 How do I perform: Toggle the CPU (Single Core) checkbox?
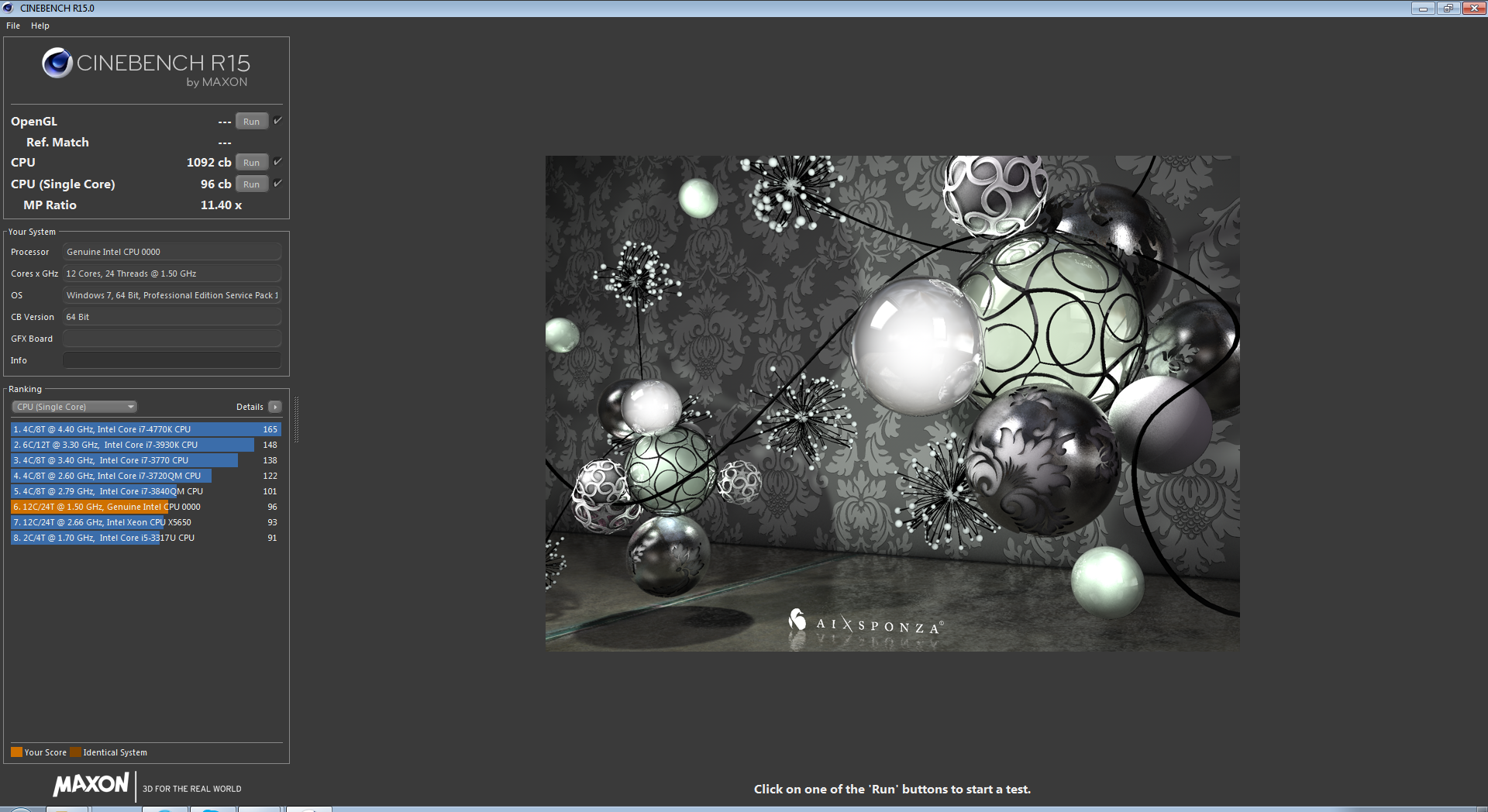point(277,184)
